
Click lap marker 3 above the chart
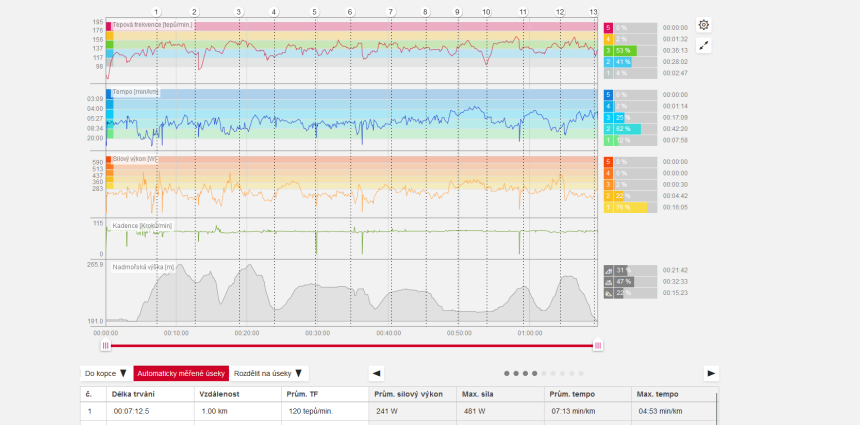(239, 12)
